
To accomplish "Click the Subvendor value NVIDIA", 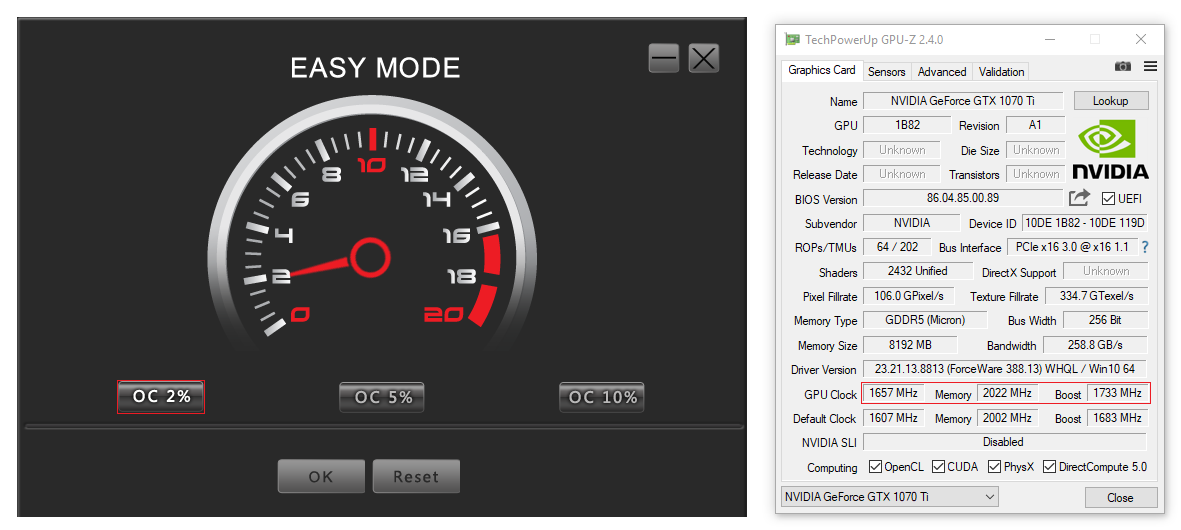I will coord(911,223).
